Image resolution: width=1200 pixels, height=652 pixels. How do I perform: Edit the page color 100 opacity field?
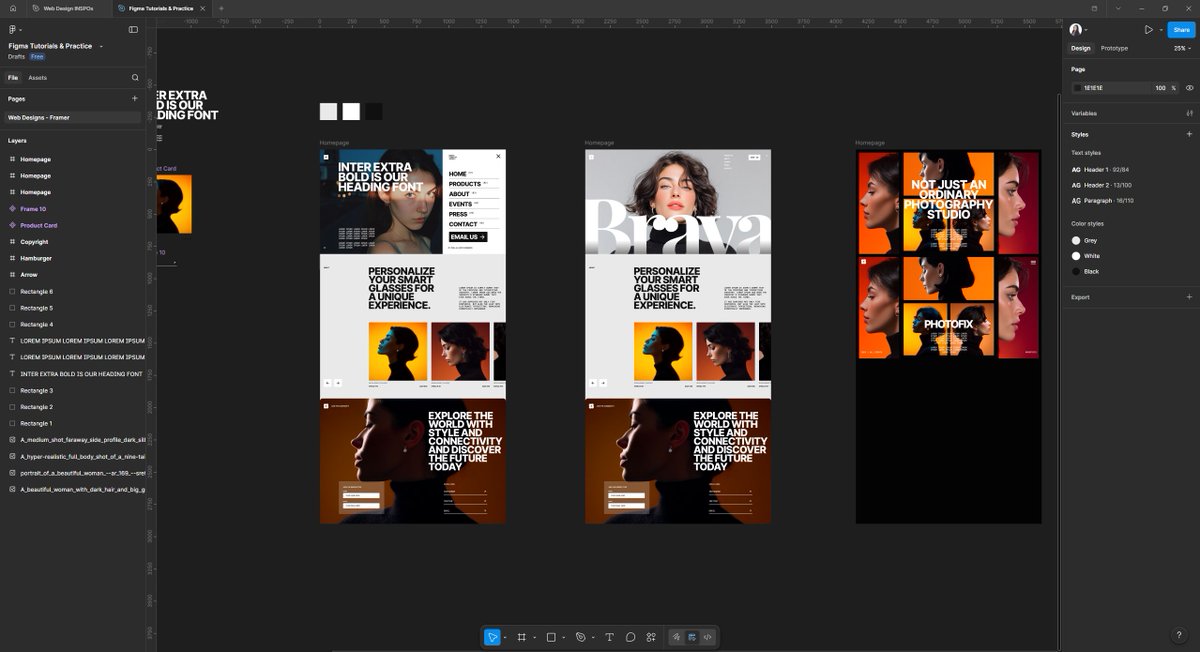point(1160,88)
